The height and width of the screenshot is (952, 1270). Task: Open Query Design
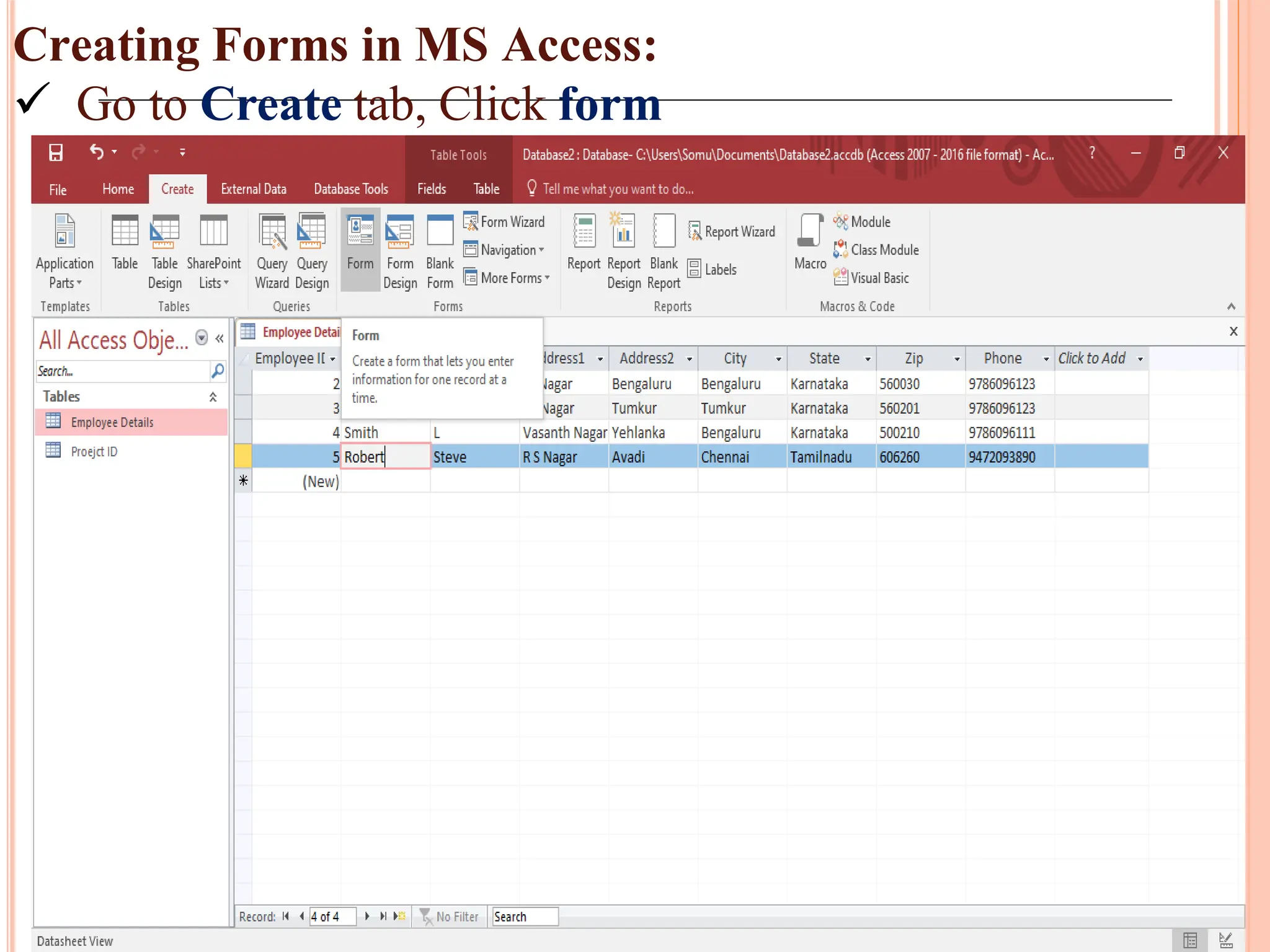pyautogui.click(x=311, y=252)
